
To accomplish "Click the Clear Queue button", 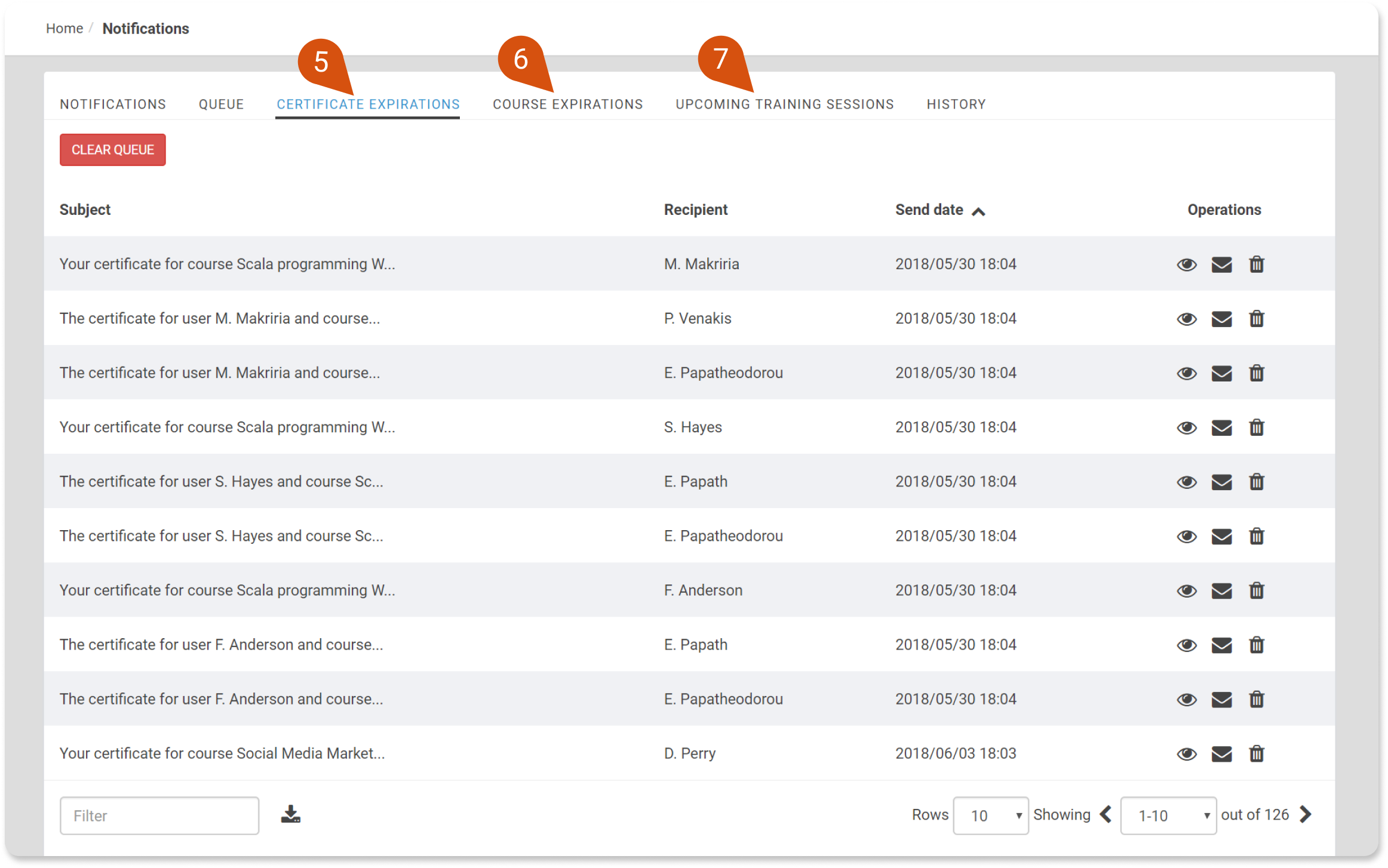I will pyautogui.click(x=113, y=150).
